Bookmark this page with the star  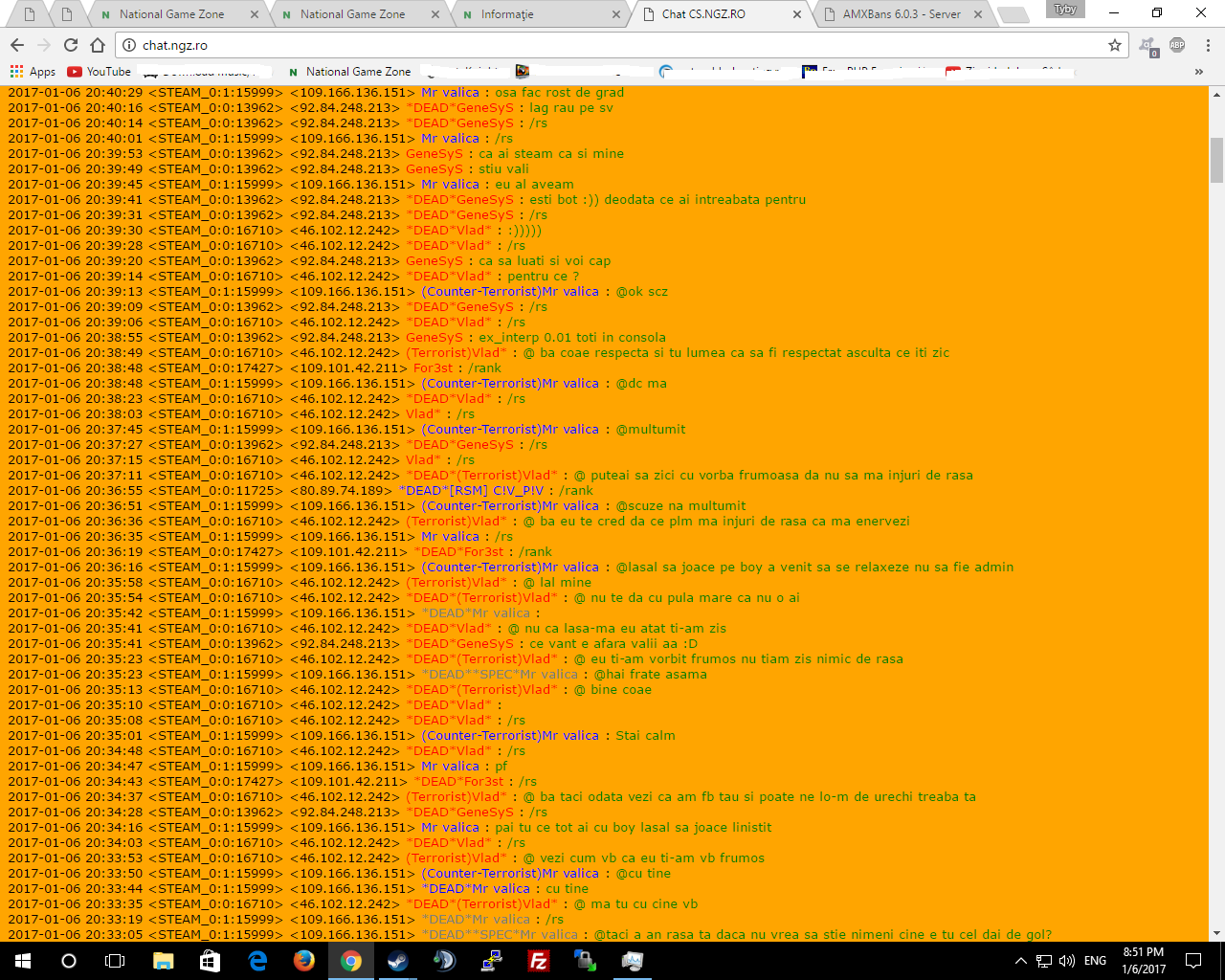click(x=1115, y=45)
